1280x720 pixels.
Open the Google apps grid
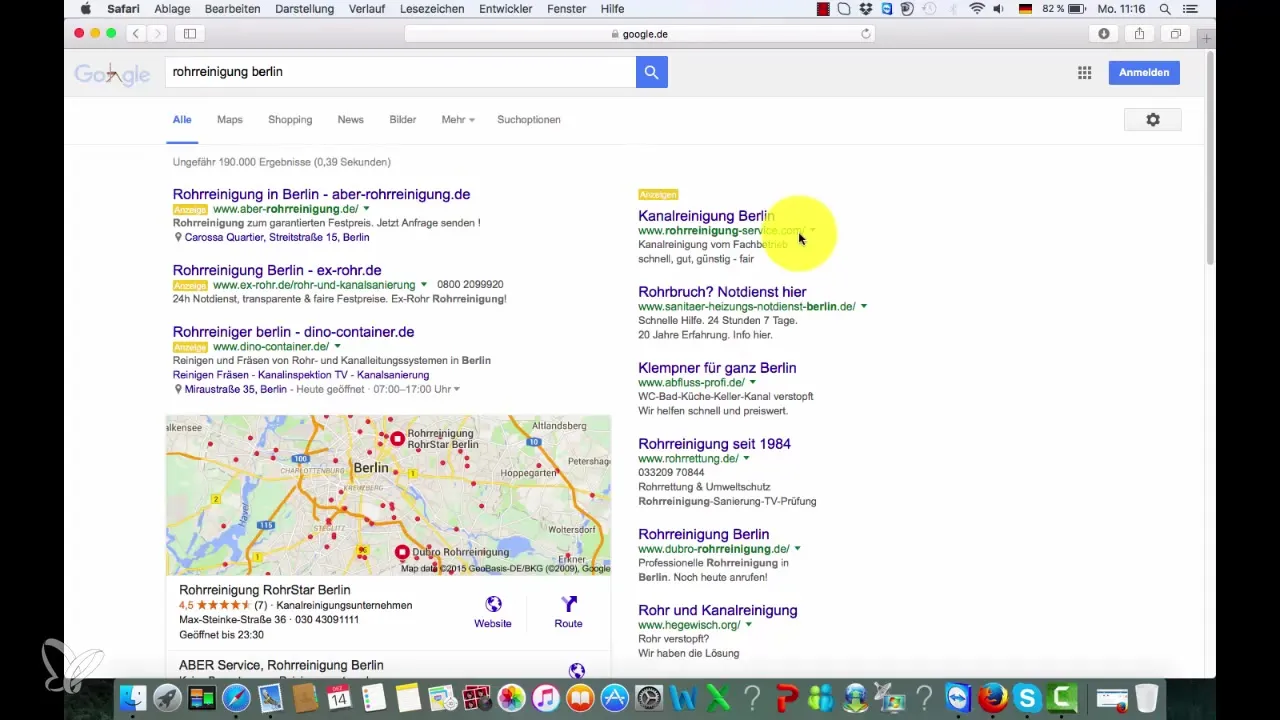click(1084, 72)
